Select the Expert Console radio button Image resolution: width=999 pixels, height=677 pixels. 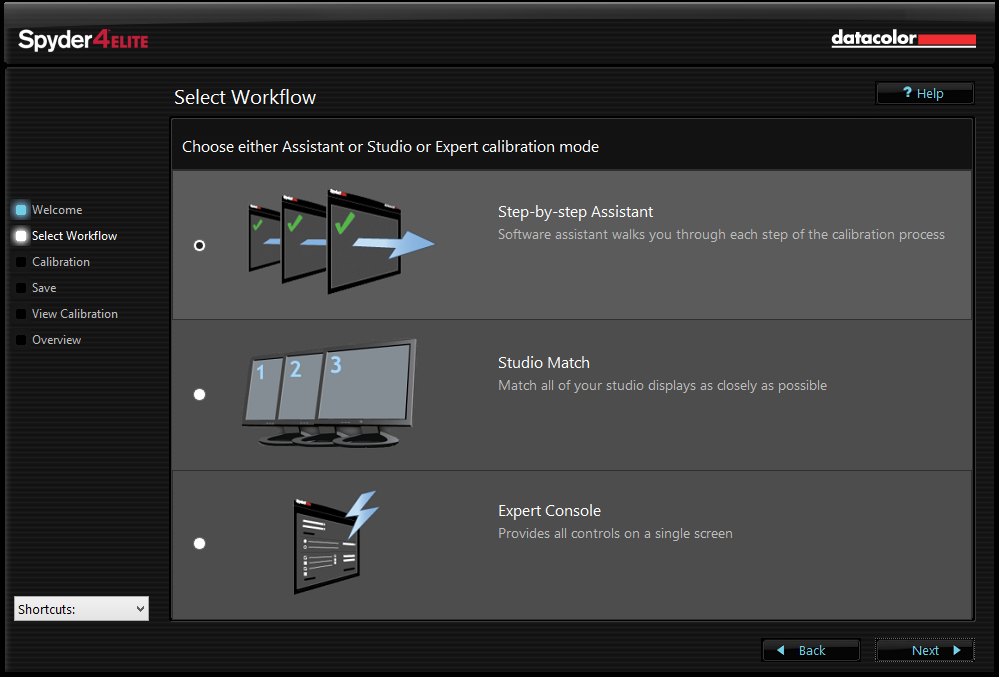(x=199, y=543)
